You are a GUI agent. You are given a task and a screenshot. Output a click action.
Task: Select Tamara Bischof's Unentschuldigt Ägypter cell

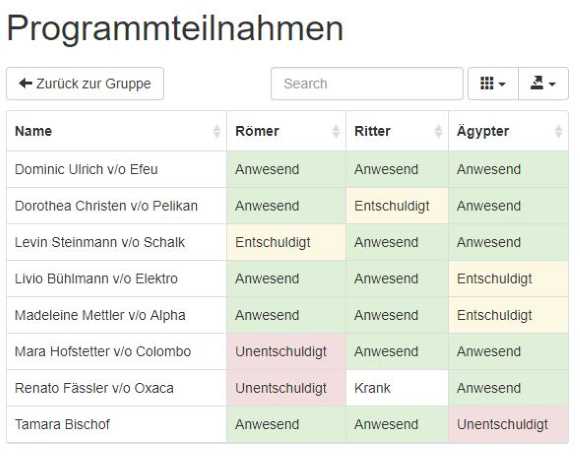tap(509, 424)
